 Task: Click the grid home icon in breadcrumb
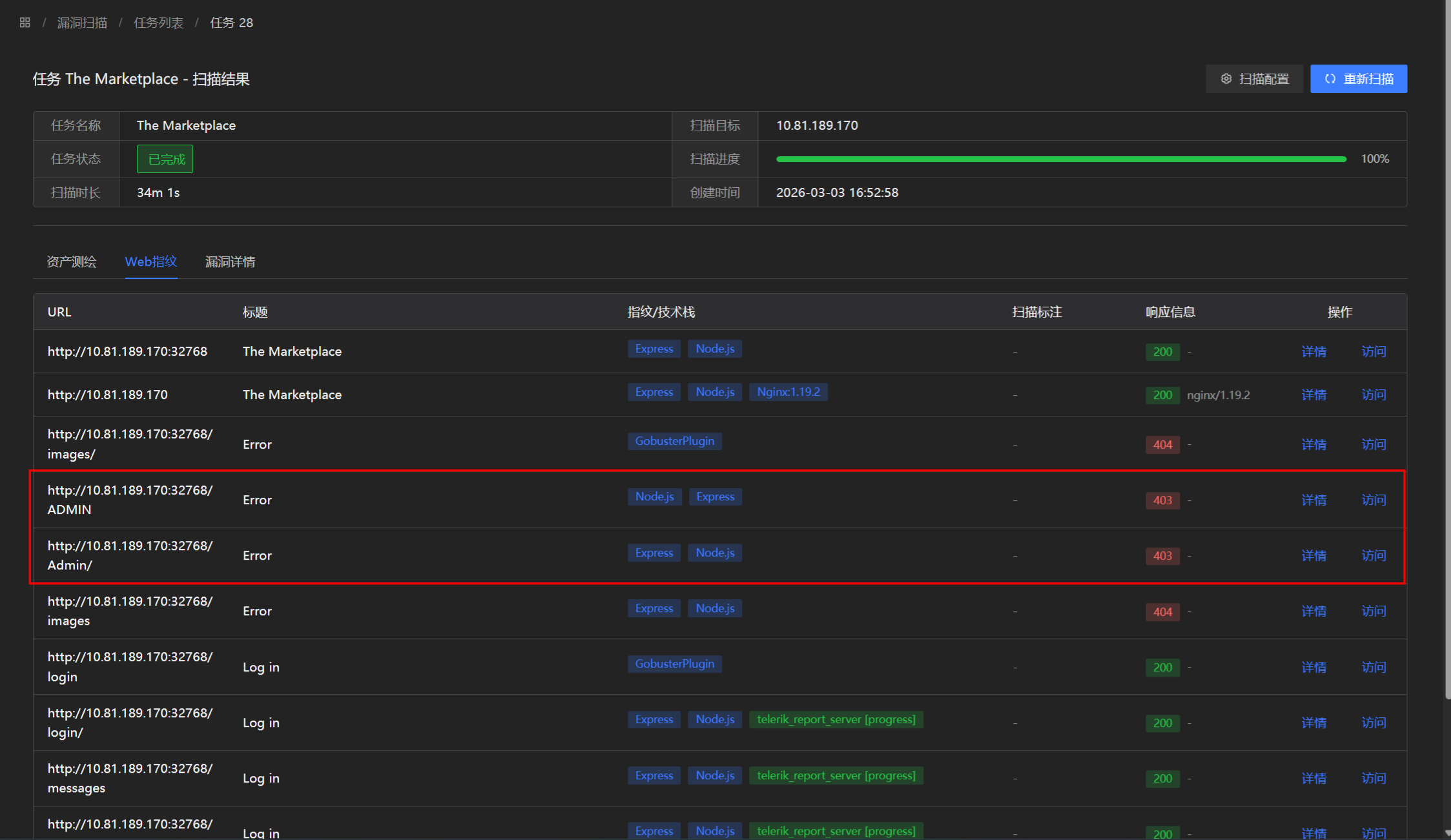pyautogui.click(x=25, y=23)
